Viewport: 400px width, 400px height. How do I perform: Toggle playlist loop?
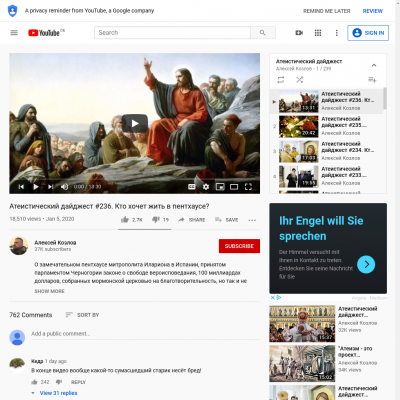click(281, 80)
